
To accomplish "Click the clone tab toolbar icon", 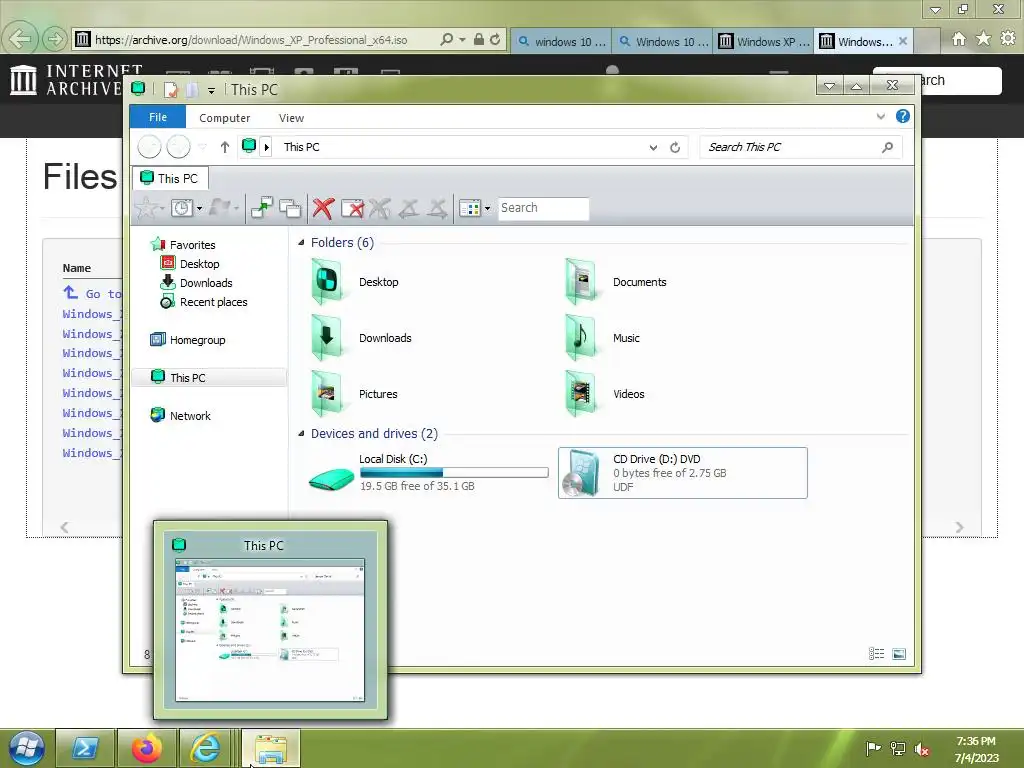I will (290, 208).
